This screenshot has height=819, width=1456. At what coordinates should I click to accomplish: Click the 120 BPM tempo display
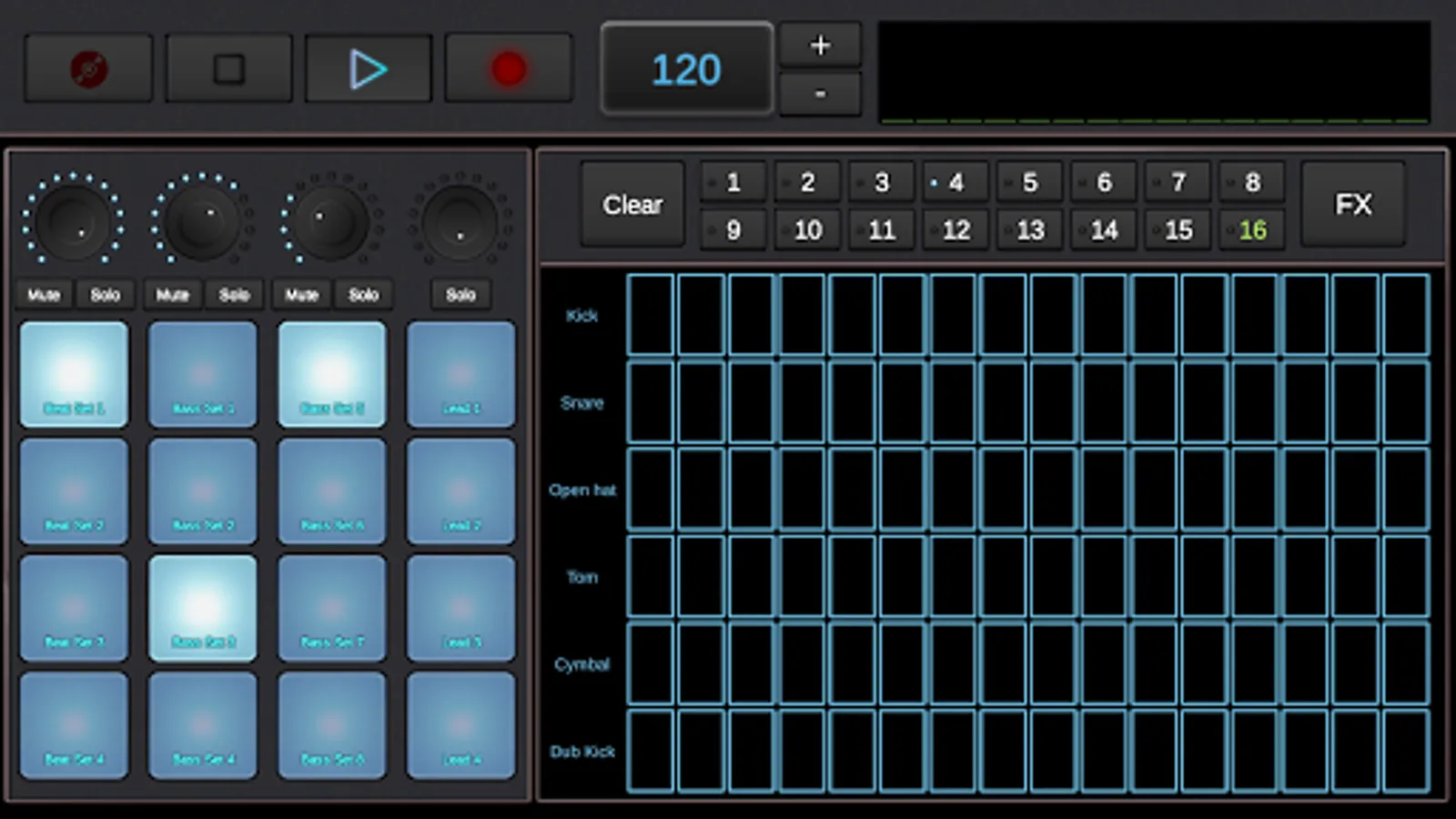coord(686,69)
